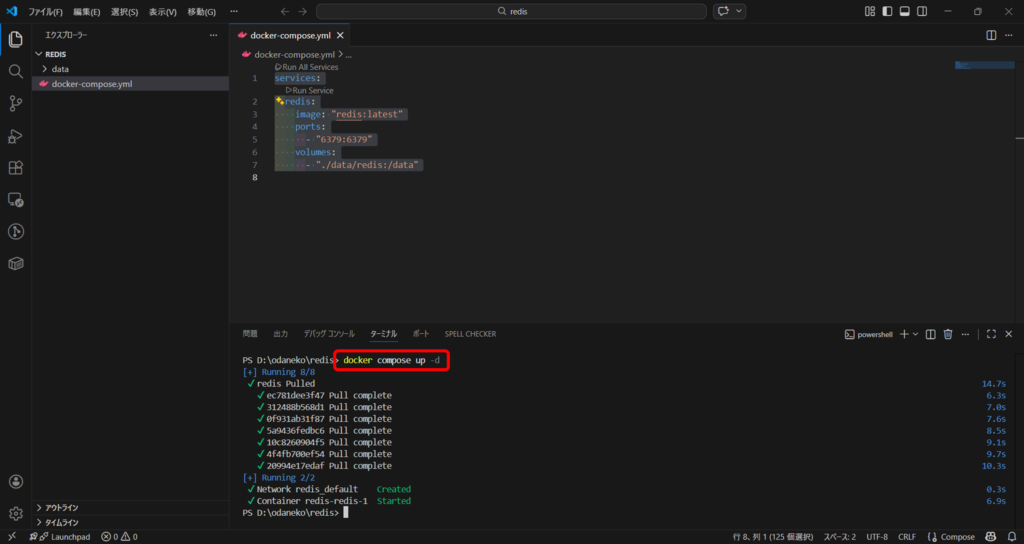The image size is (1024, 544).
Task: Split the terminal pane
Action: [930, 334]
